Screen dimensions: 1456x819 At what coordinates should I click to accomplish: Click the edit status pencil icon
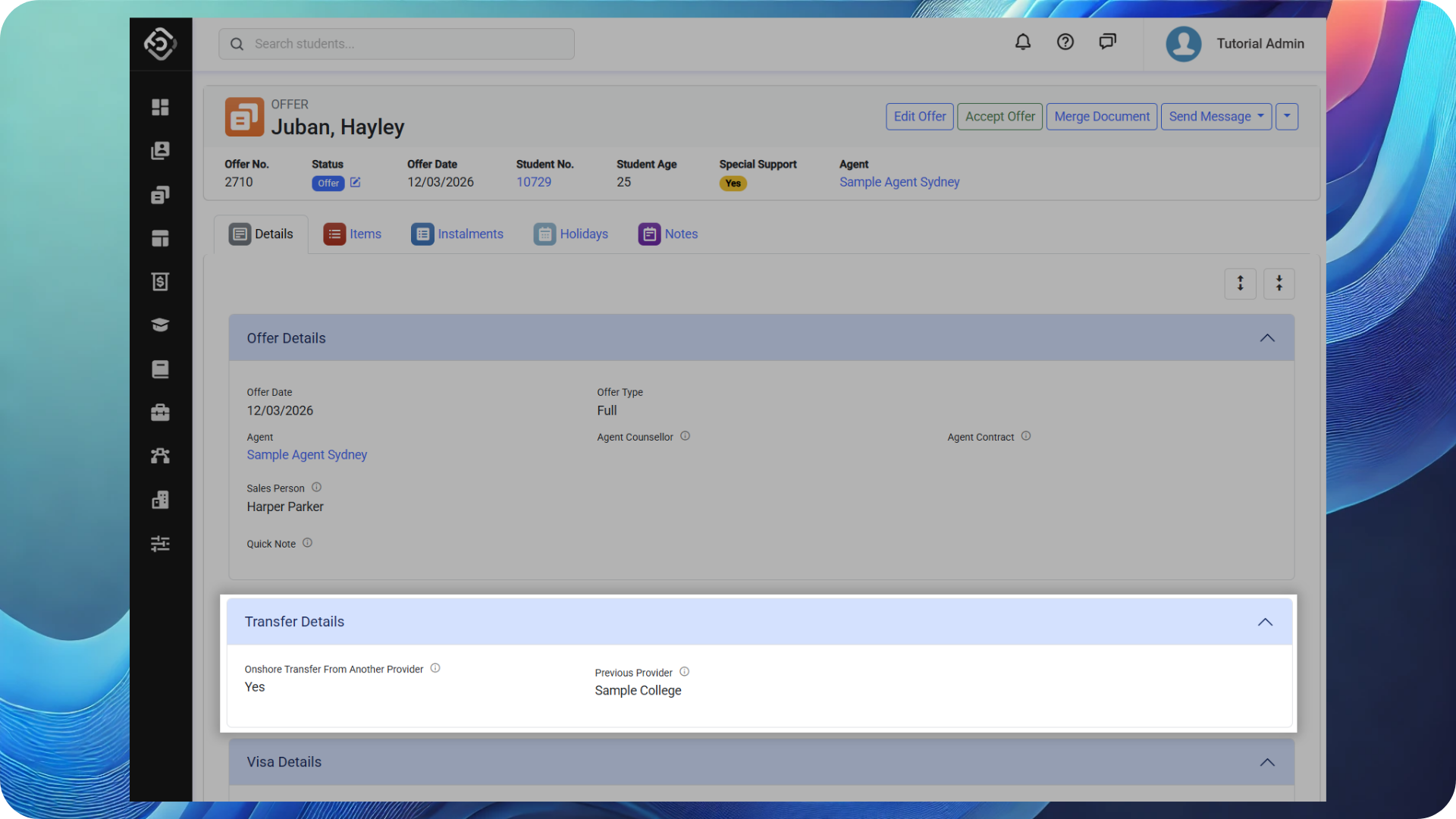point(355,183)
